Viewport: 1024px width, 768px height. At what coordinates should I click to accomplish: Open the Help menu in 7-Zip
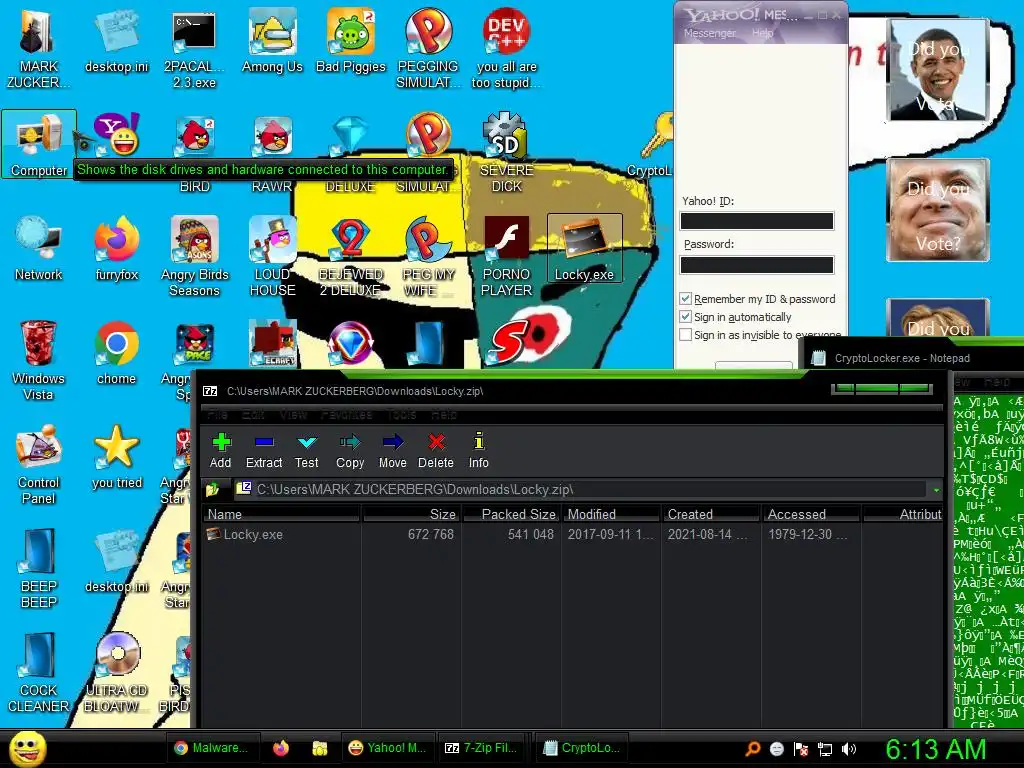[x=443, y=414]
